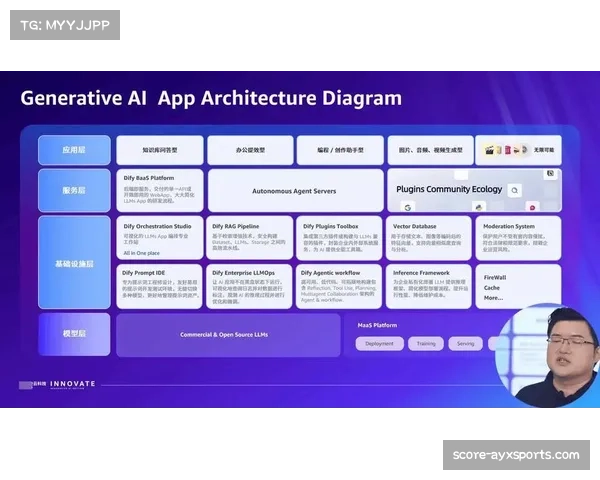This screenshot has width=600, height=480.
Task: Open the Dify BaaS Platform card
Action: [159, 189]
